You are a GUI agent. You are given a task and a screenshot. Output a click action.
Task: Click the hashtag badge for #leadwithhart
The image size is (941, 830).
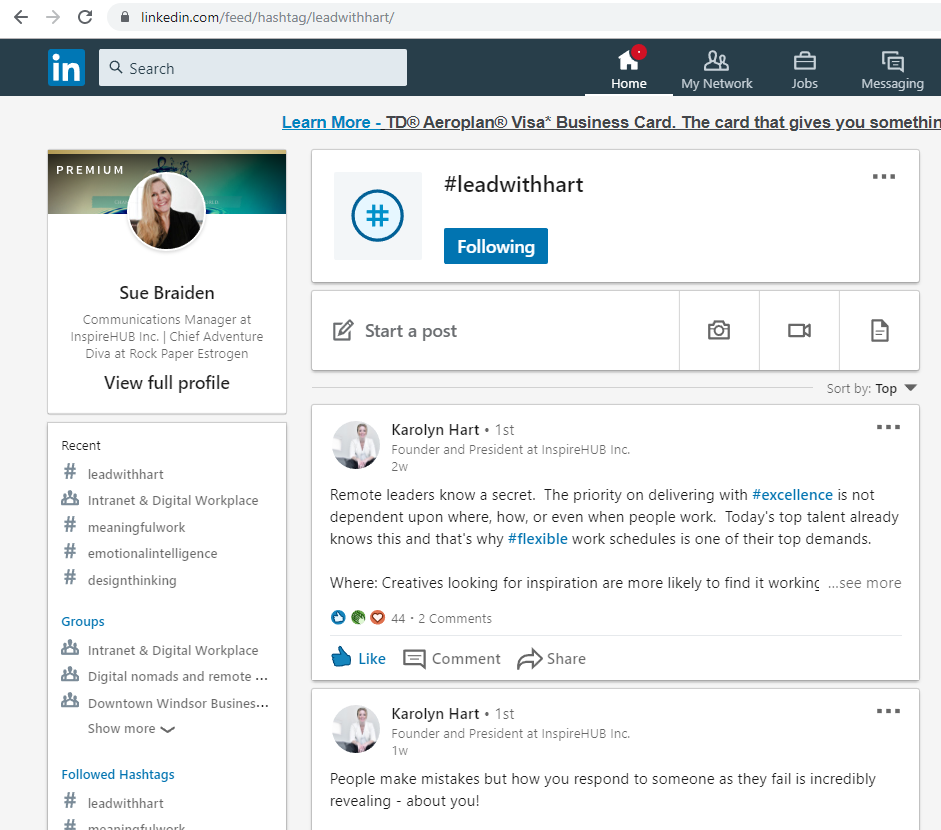tap(377, 215)
